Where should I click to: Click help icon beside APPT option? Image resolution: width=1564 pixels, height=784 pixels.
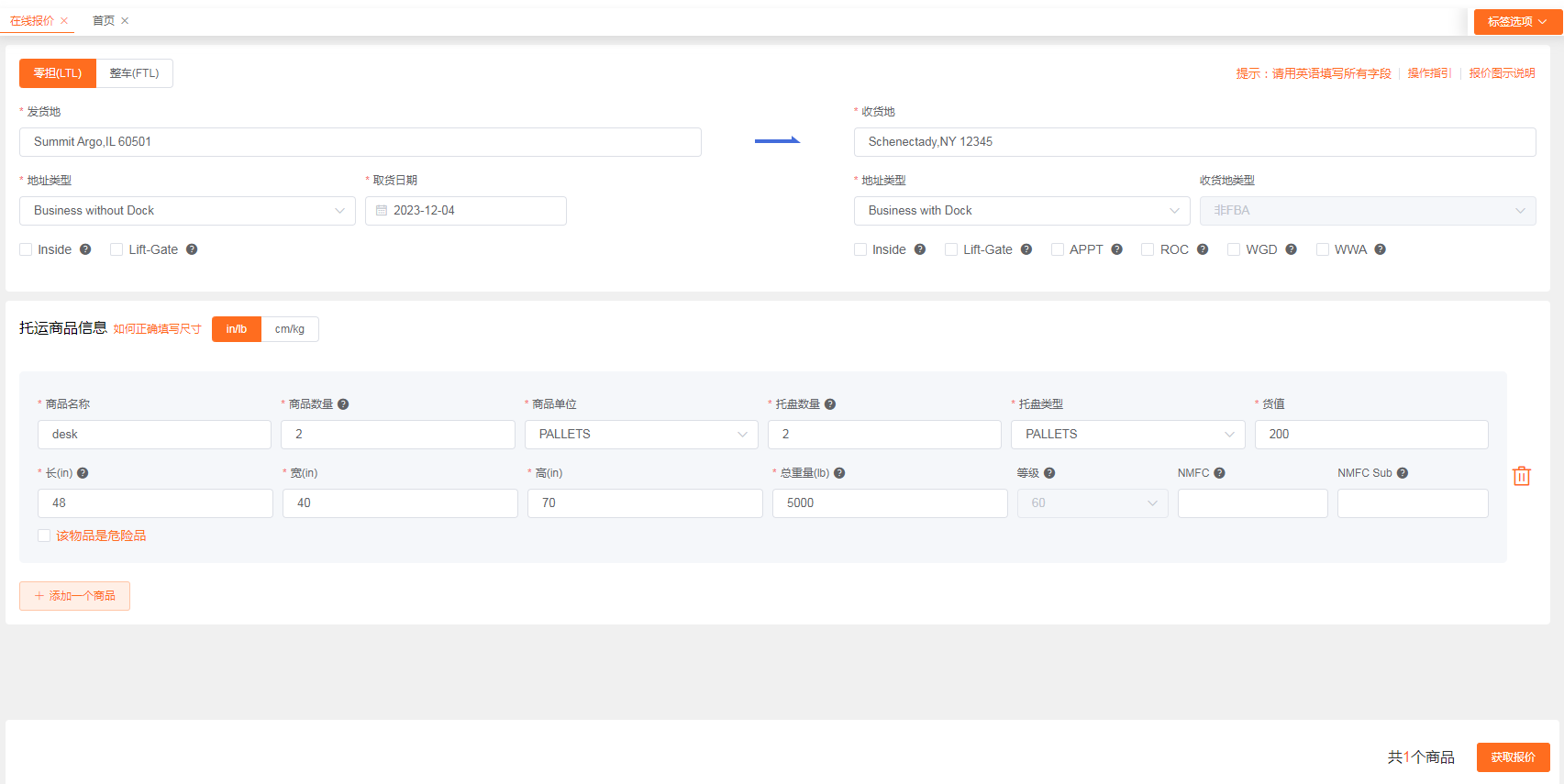1116,249
